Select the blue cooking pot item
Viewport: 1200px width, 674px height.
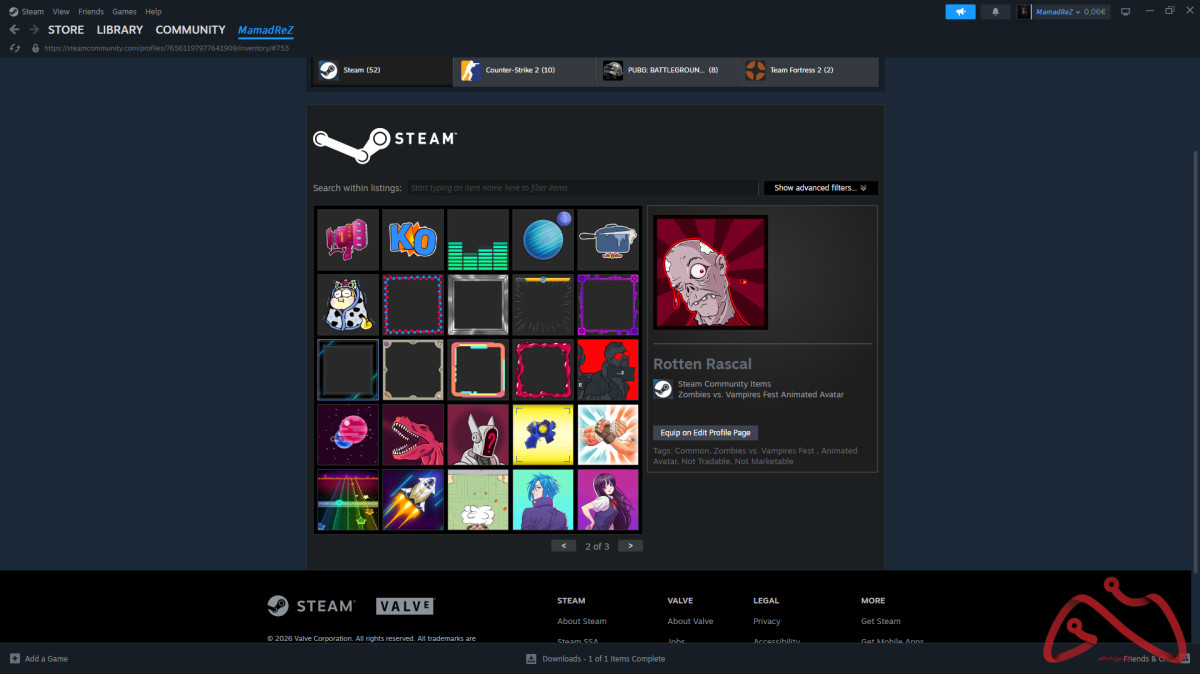click(608, 240)
